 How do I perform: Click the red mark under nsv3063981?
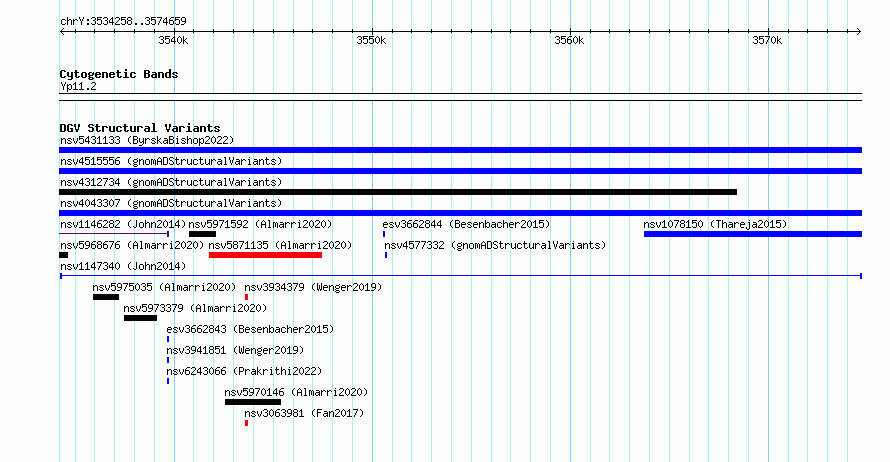[246, 423]
